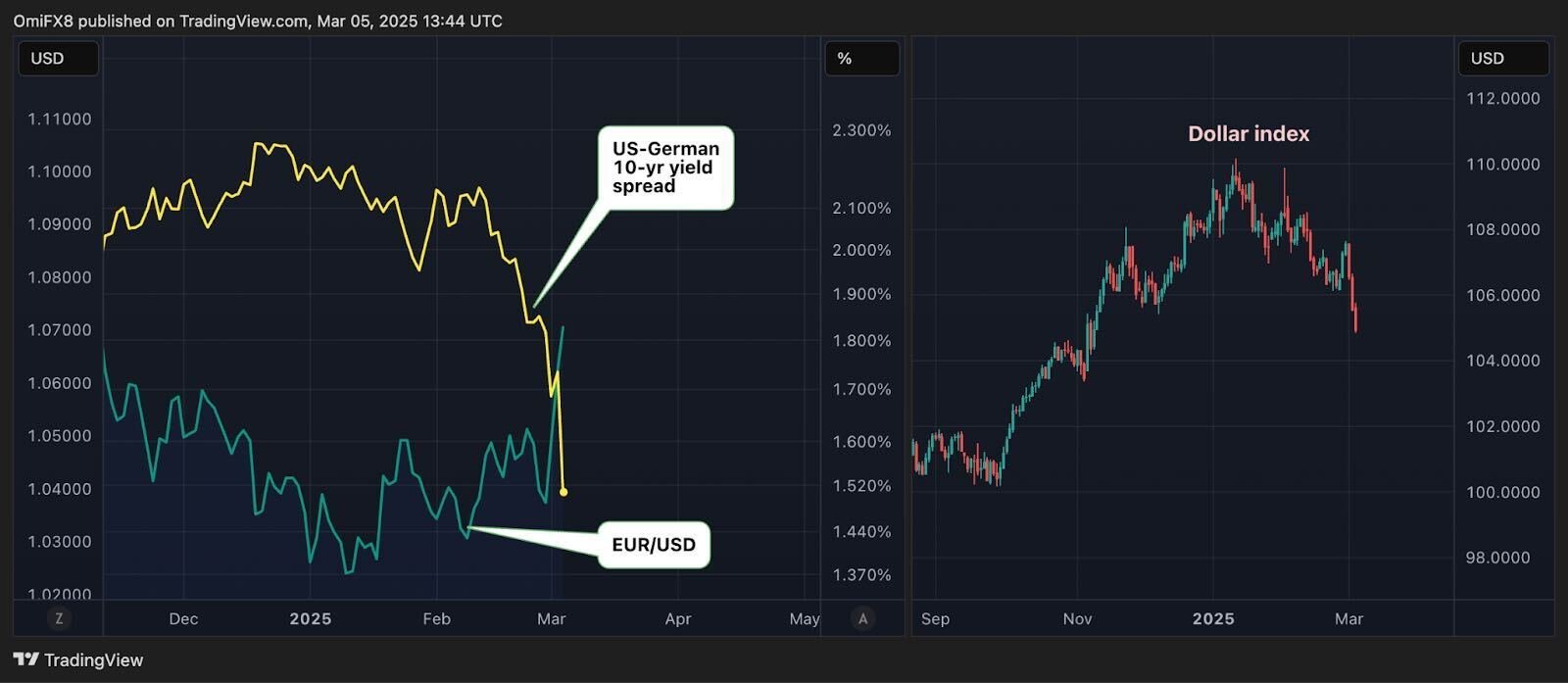This screenshot has width=1568, height=683.
Task: Click the Sep label on Dollar index axis
Action: 935,619
